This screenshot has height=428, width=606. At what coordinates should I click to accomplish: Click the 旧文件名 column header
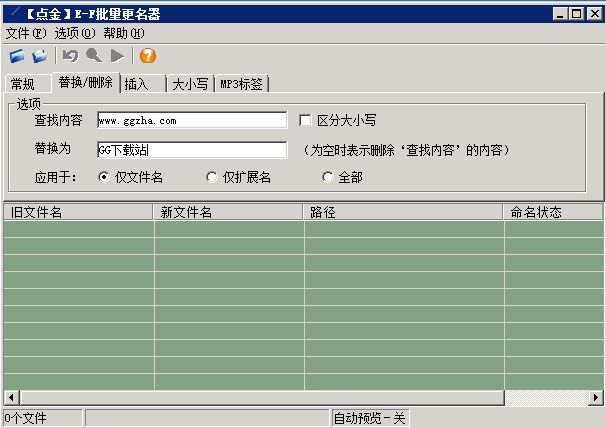click(78, 212)
